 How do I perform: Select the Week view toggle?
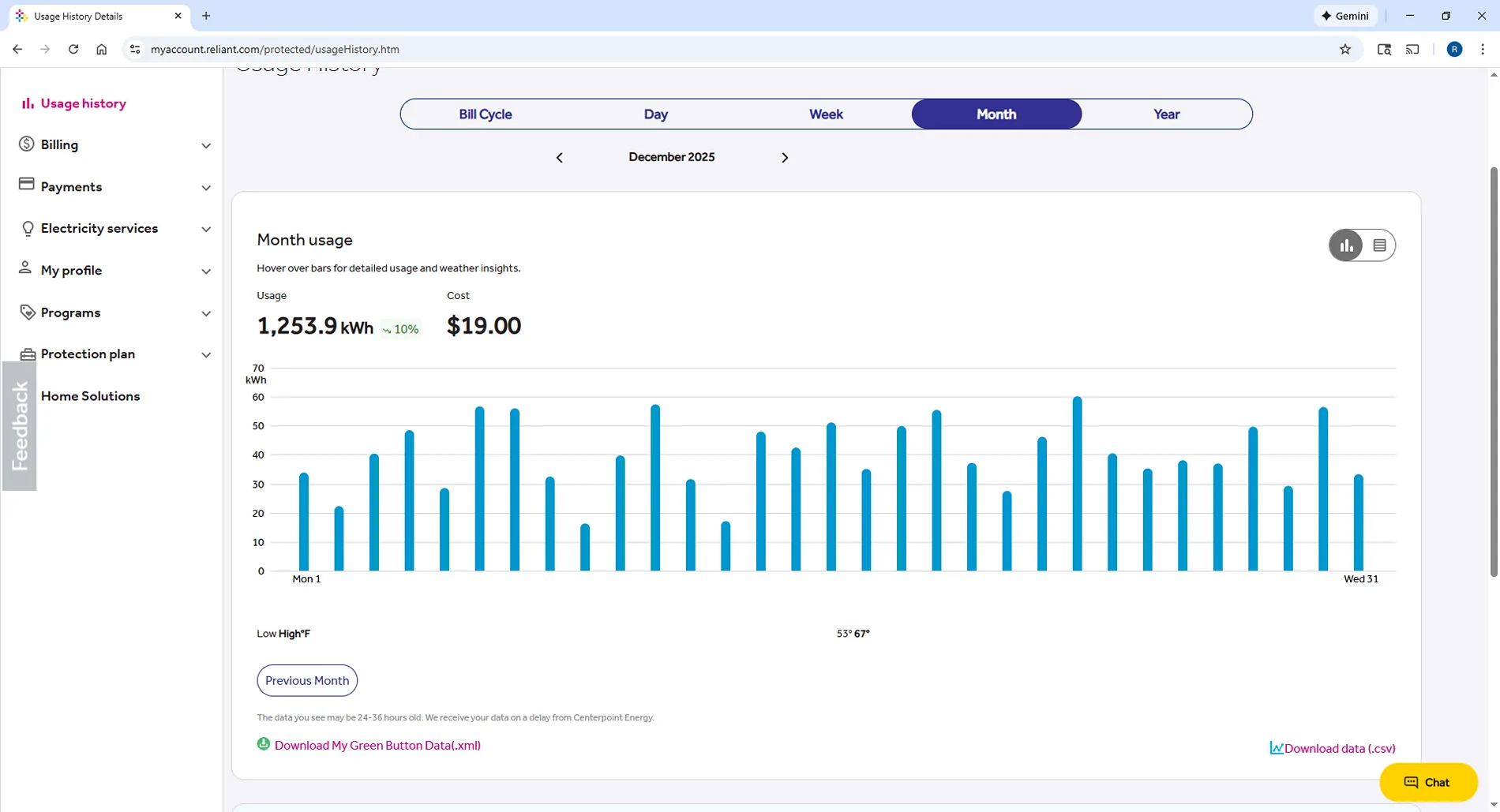click(826, 114)
